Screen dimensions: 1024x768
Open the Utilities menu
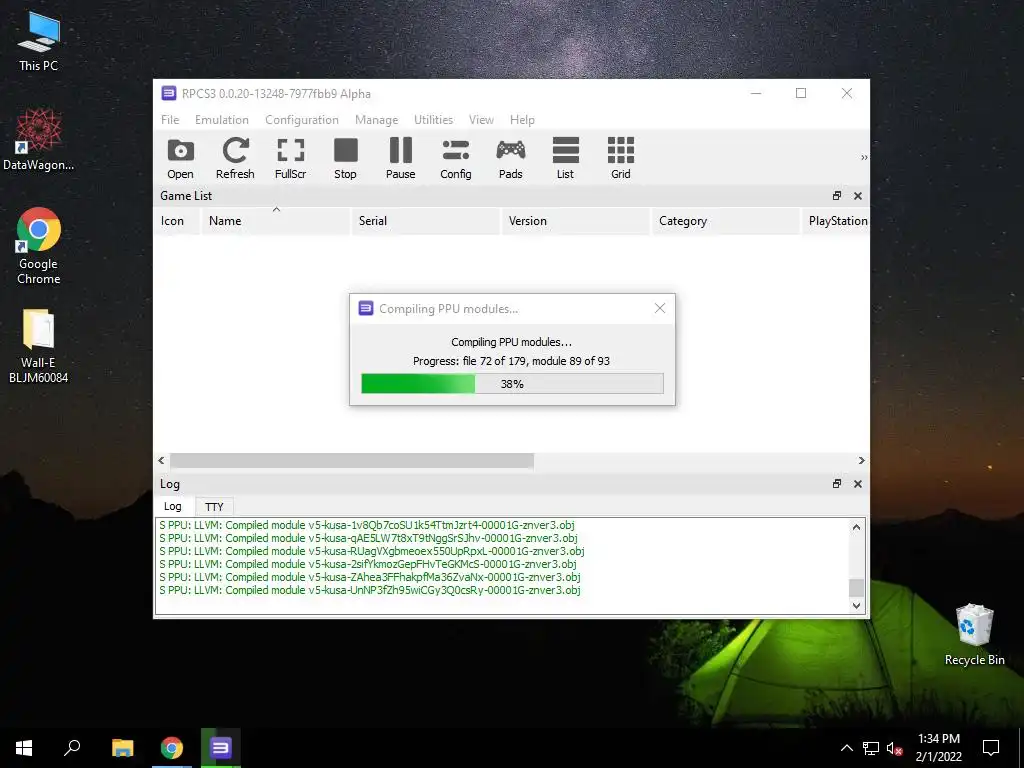433,120
